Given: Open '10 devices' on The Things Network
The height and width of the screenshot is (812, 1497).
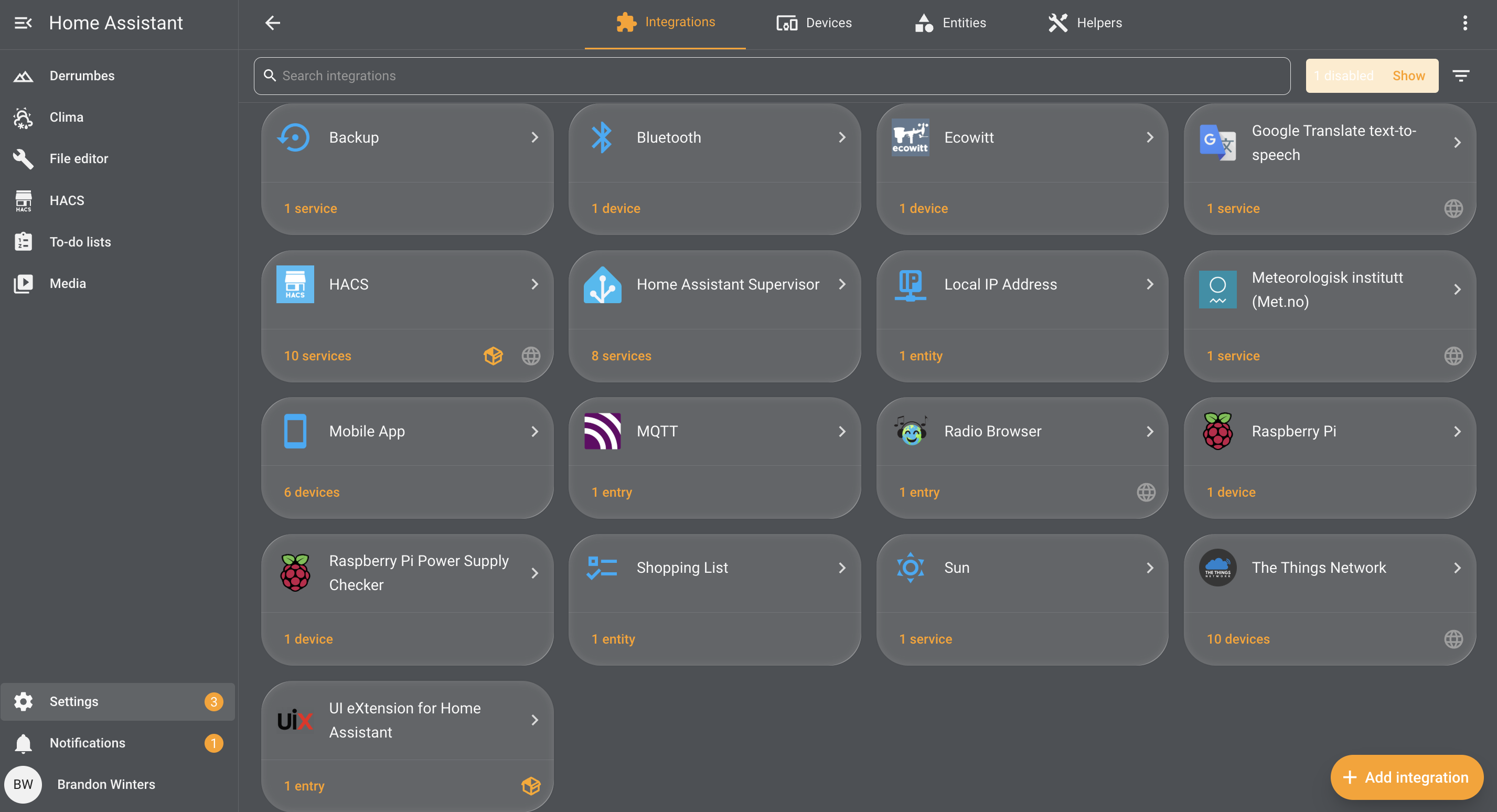Looking at the screenshot, I should [1238, 639].
